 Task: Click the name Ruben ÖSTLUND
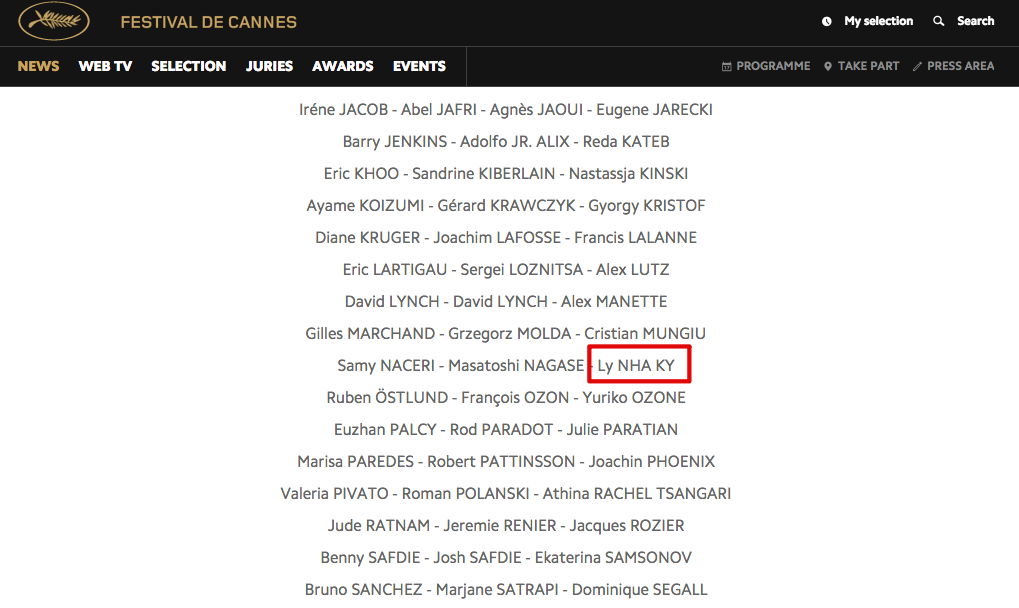[x=387, y=398]
